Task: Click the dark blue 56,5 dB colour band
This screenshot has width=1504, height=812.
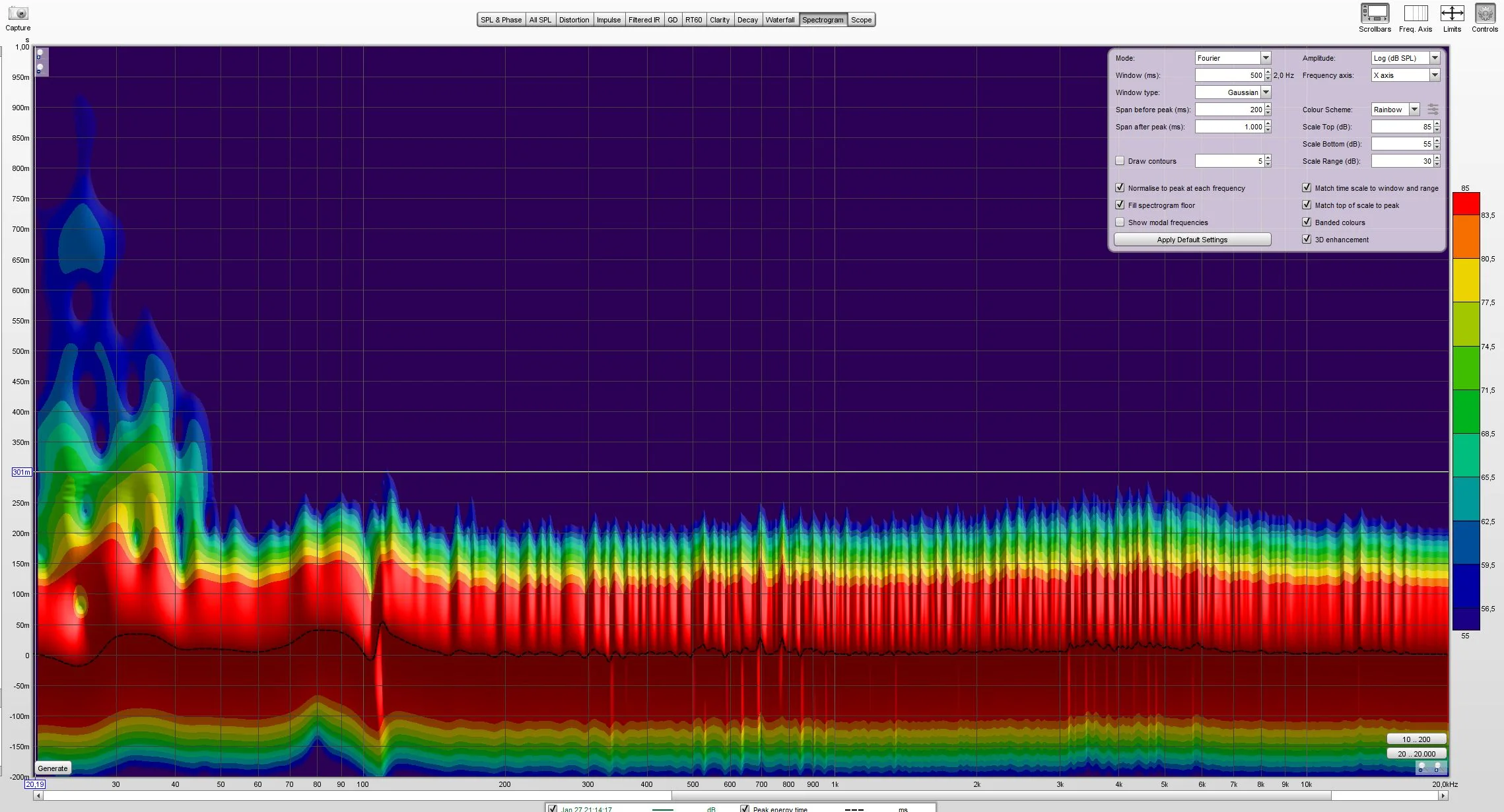Action: (1466, 586)
